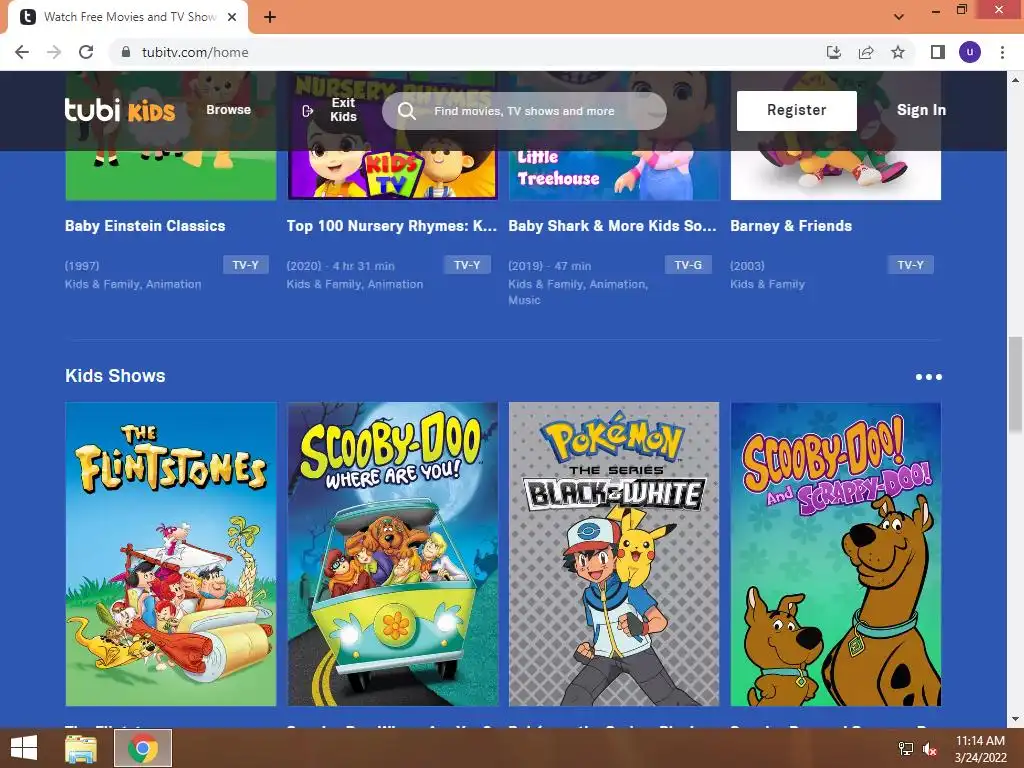Open Top 100 Nursery Rhymes title
Screen dimensions: 1024x768
[392, 226]
